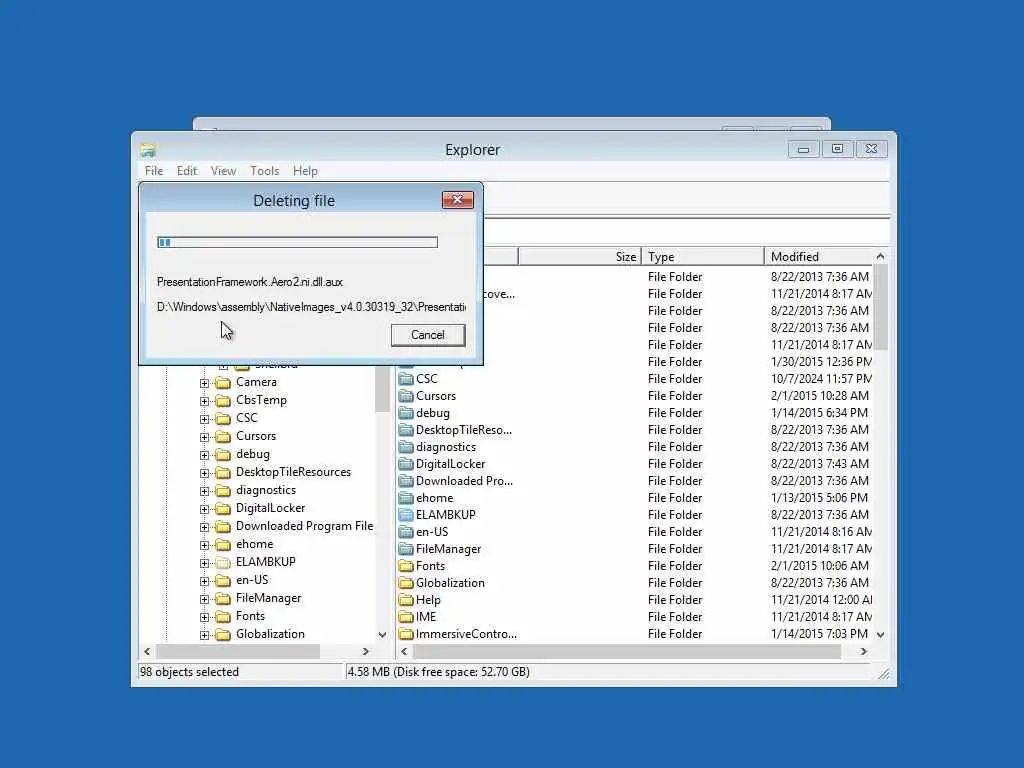
Task: Expand the debug tree node
Action: pyautogui.click(x=204, y=455)
